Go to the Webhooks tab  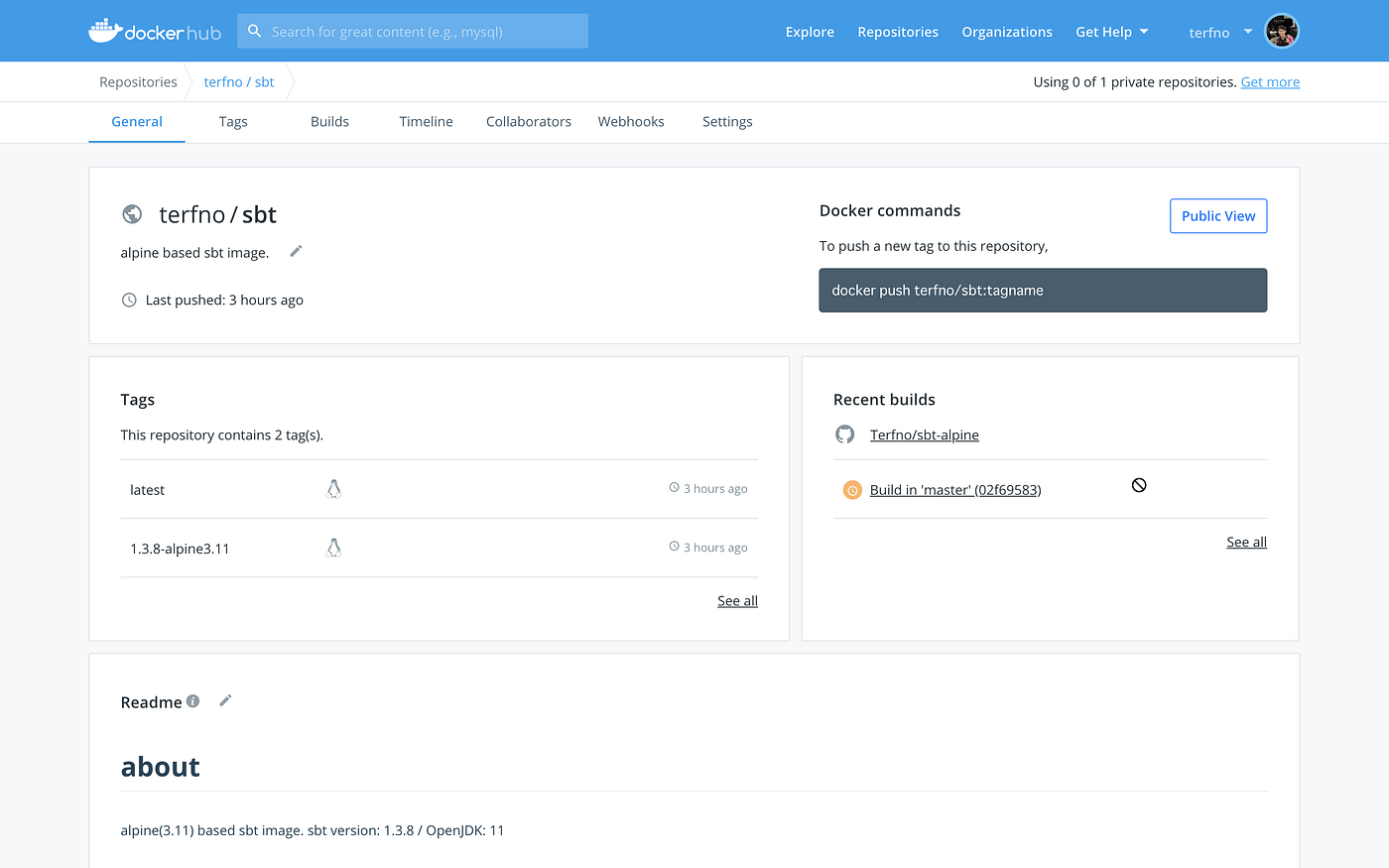point(631,122)
